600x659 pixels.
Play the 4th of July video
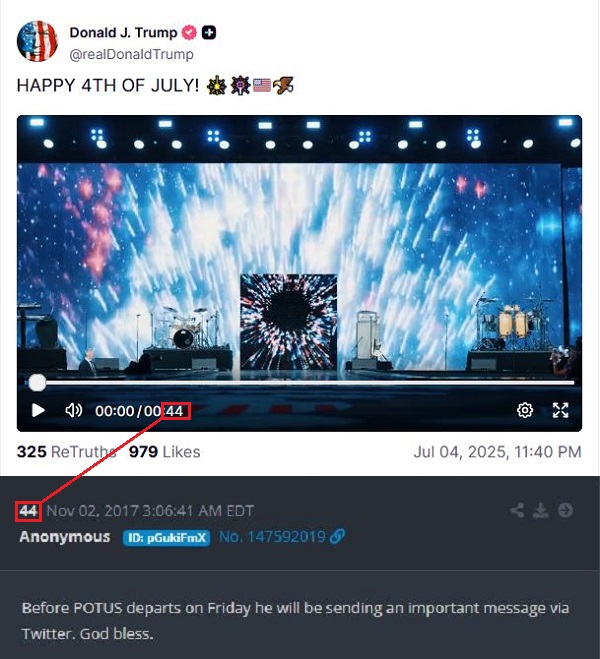38,410
